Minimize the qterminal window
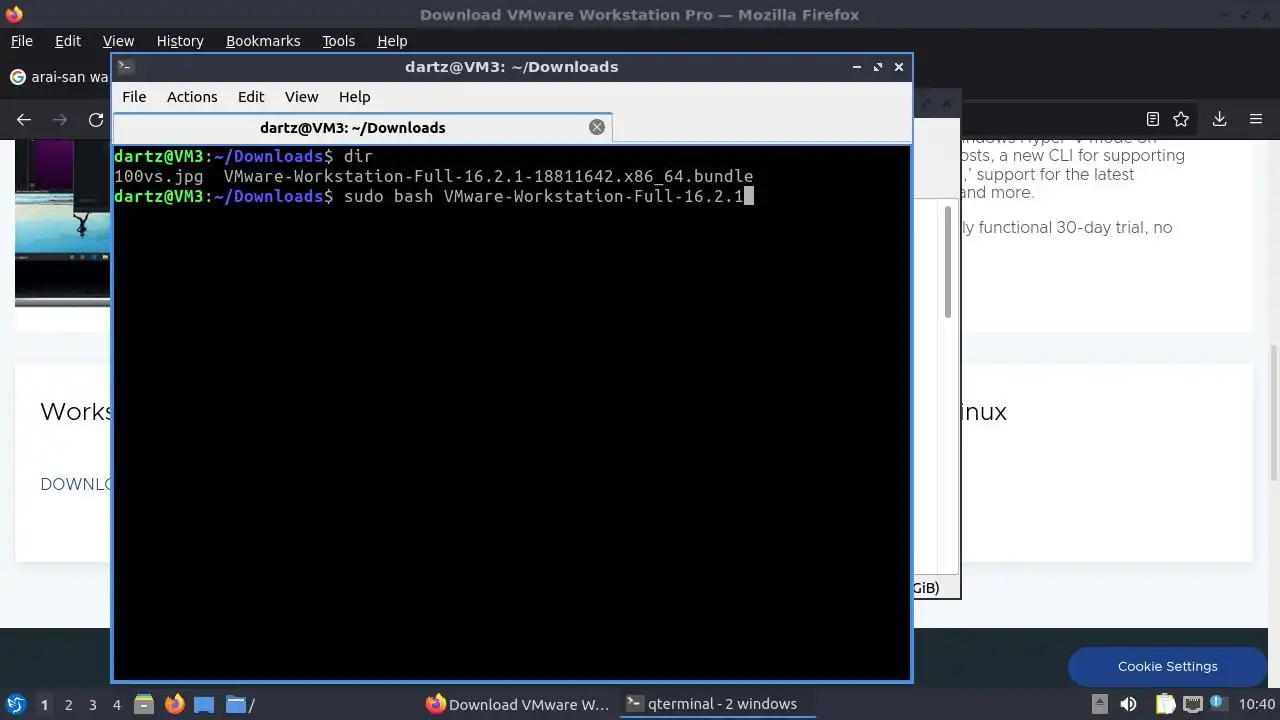Viewport: 1280px width, 720px height. tap(857, 67)
